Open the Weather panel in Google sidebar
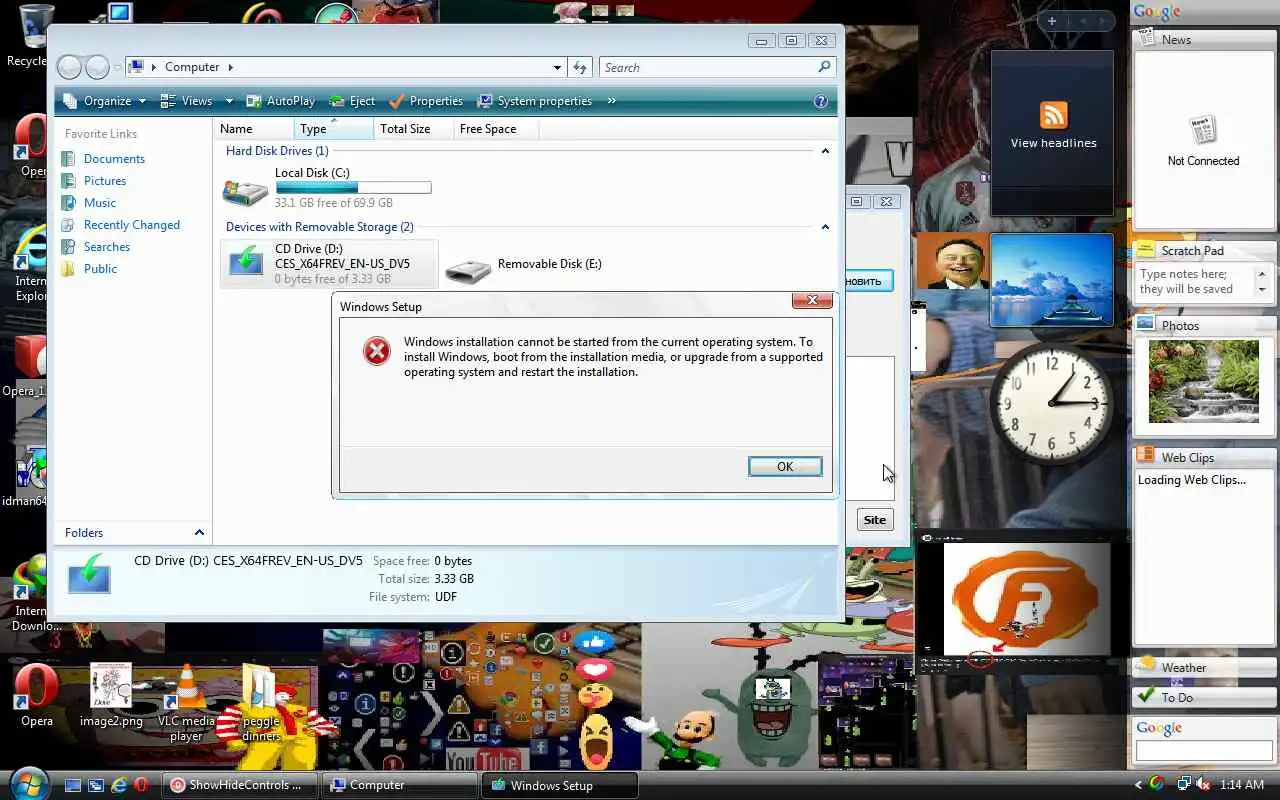This screenshot has width=1280, height=800. click(x=1204, y=668)
